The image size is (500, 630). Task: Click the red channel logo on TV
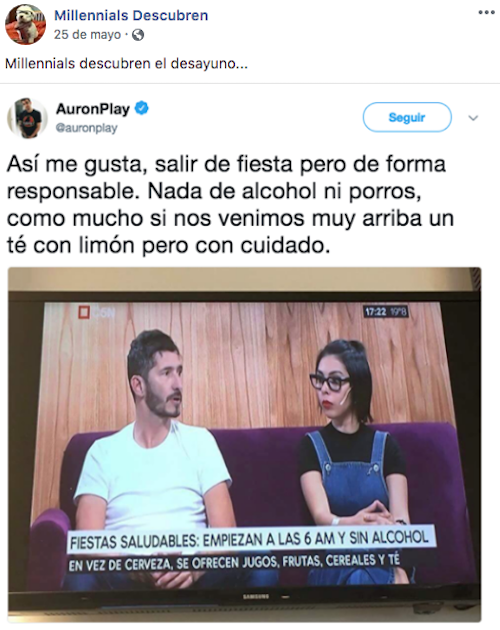pyautogui.click(x=84, y=313)
